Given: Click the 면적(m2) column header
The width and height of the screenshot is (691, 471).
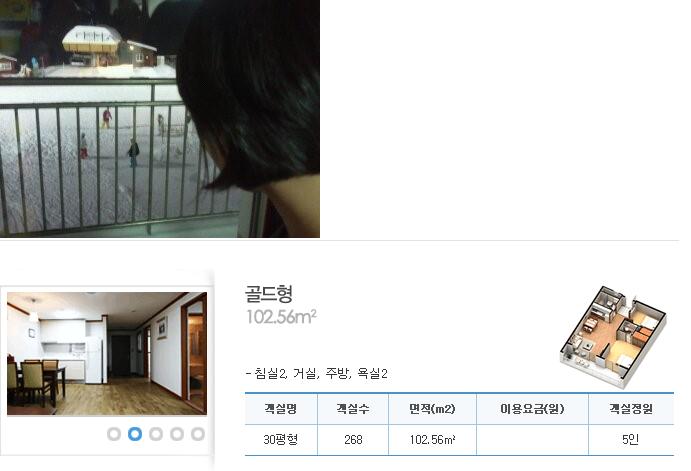Looking at the screenshot, I should click(432, 409).
